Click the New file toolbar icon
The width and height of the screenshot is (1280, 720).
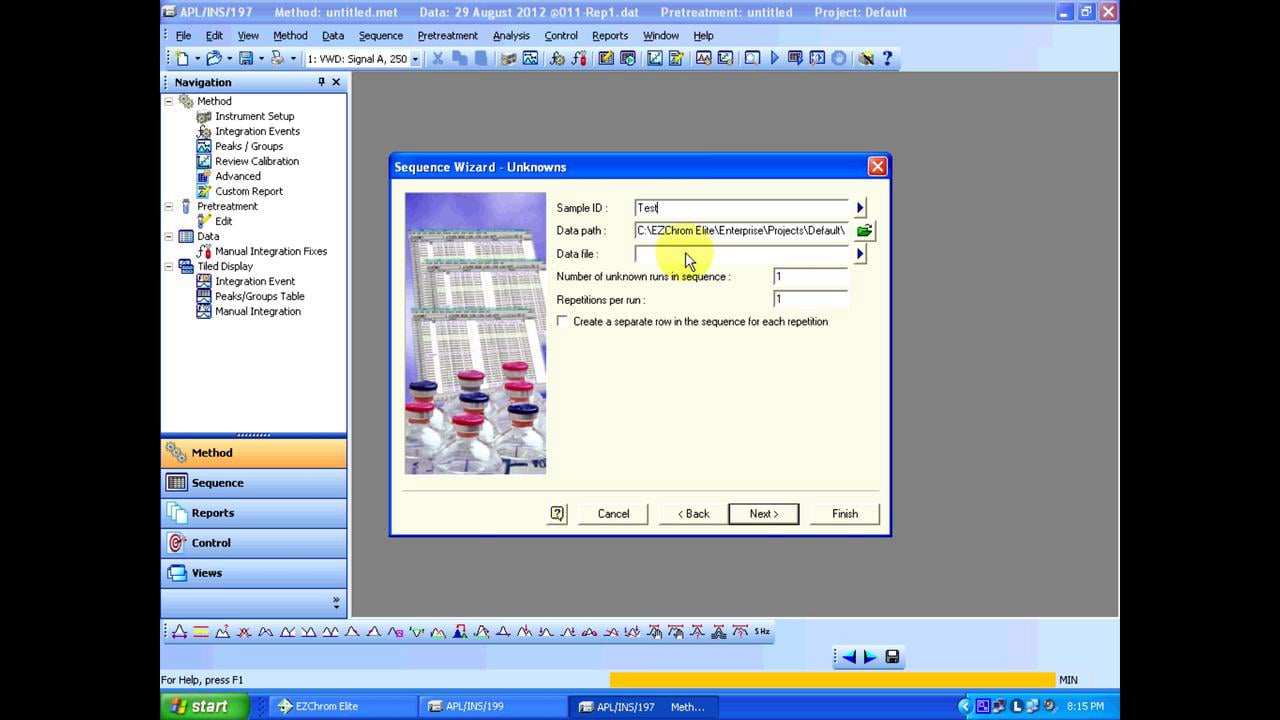tap(182, 59)
